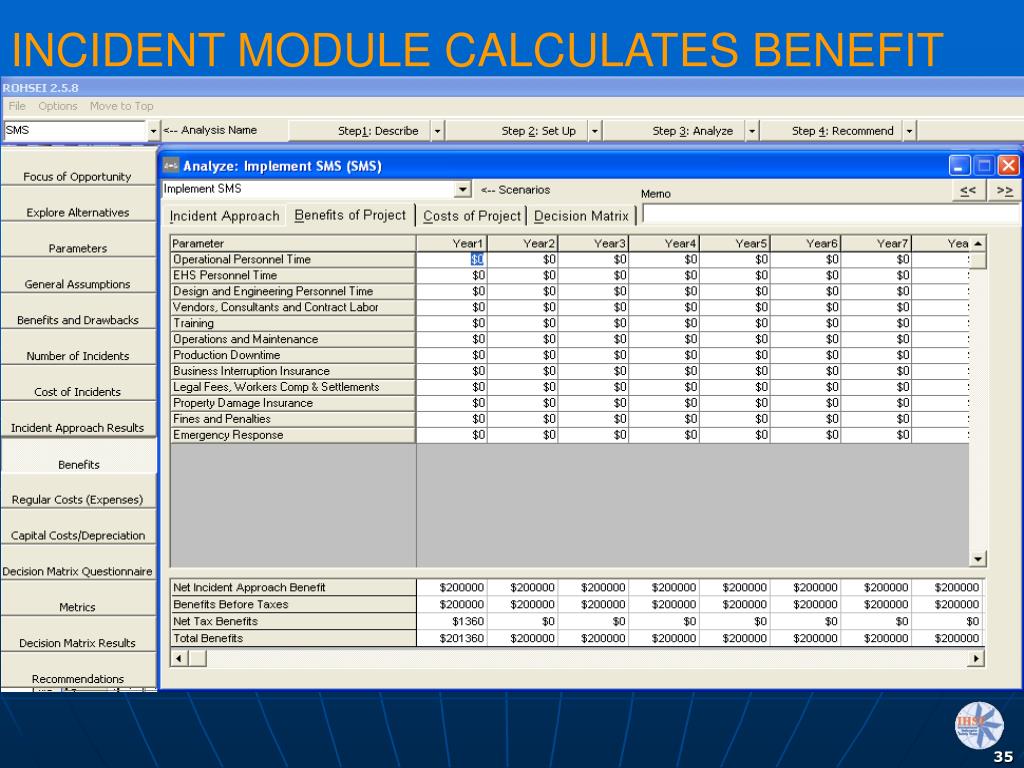Click the Step 4: Recommend button

tap(831, 131)
